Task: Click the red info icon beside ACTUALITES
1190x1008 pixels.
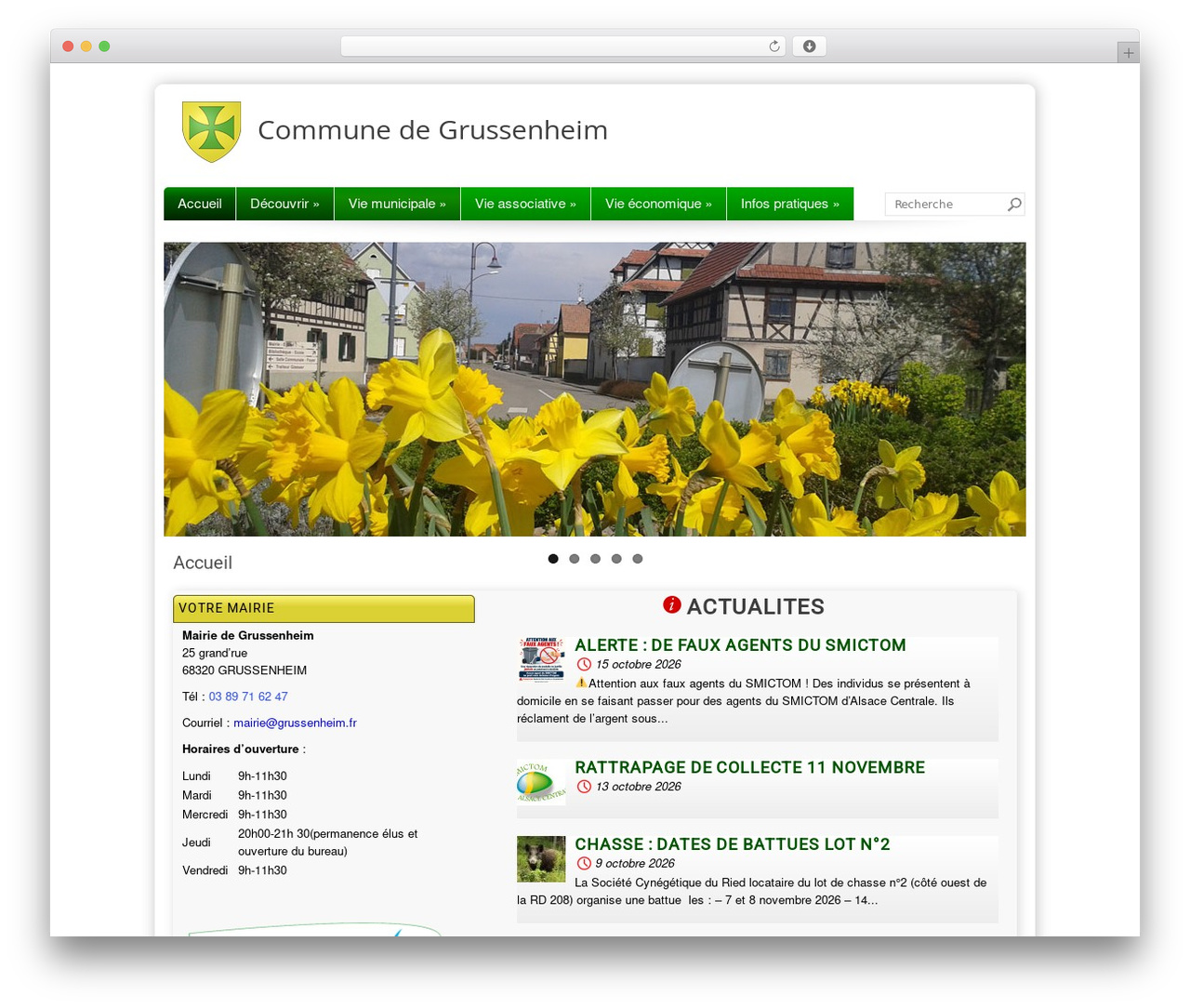Action: pos(672,604)
